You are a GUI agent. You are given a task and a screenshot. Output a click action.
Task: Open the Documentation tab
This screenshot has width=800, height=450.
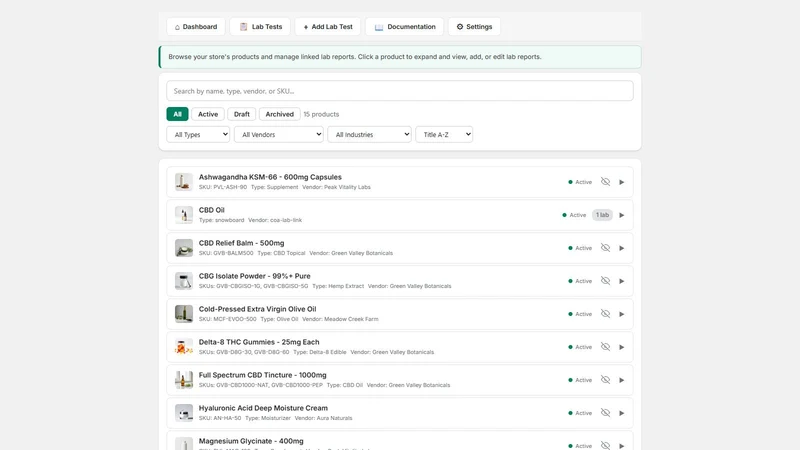tap(405, 27)
